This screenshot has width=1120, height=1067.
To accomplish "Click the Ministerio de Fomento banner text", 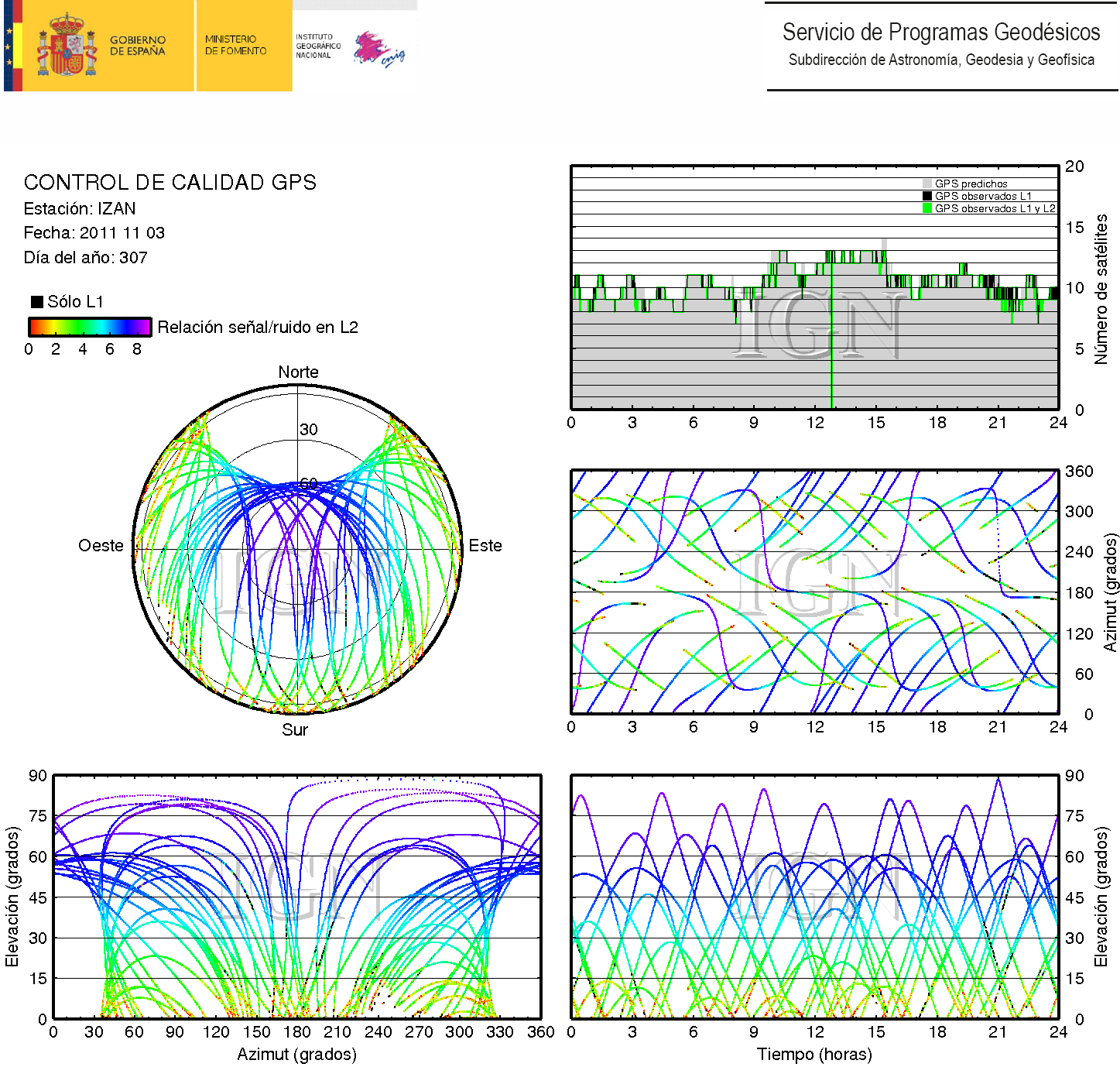I will pyautogui.click(x=235, y=45).
